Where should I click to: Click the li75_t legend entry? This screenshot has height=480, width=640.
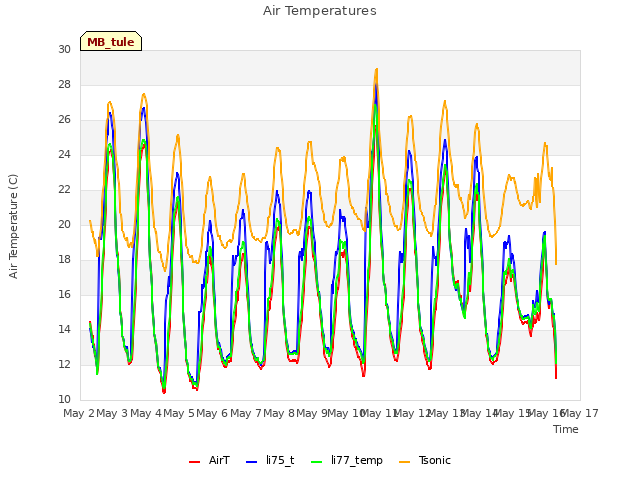(270, 460)
